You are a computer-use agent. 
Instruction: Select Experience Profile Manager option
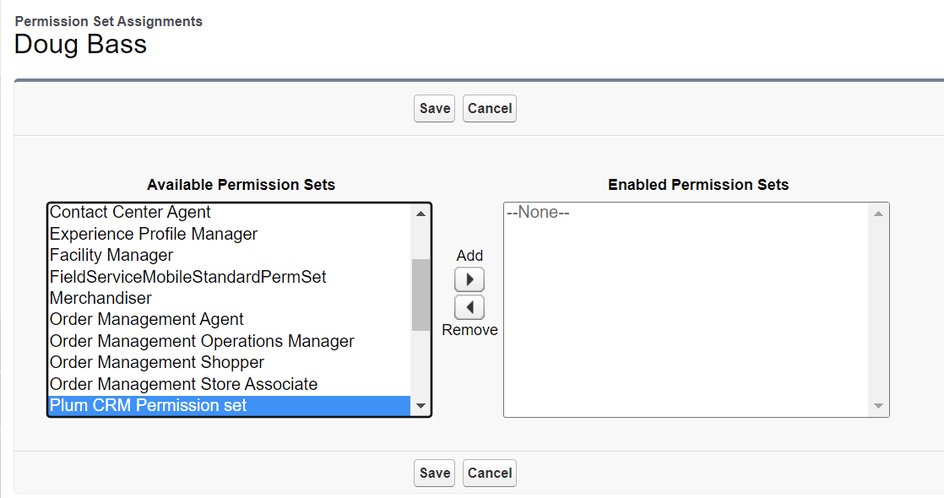[x=153, y=234]
